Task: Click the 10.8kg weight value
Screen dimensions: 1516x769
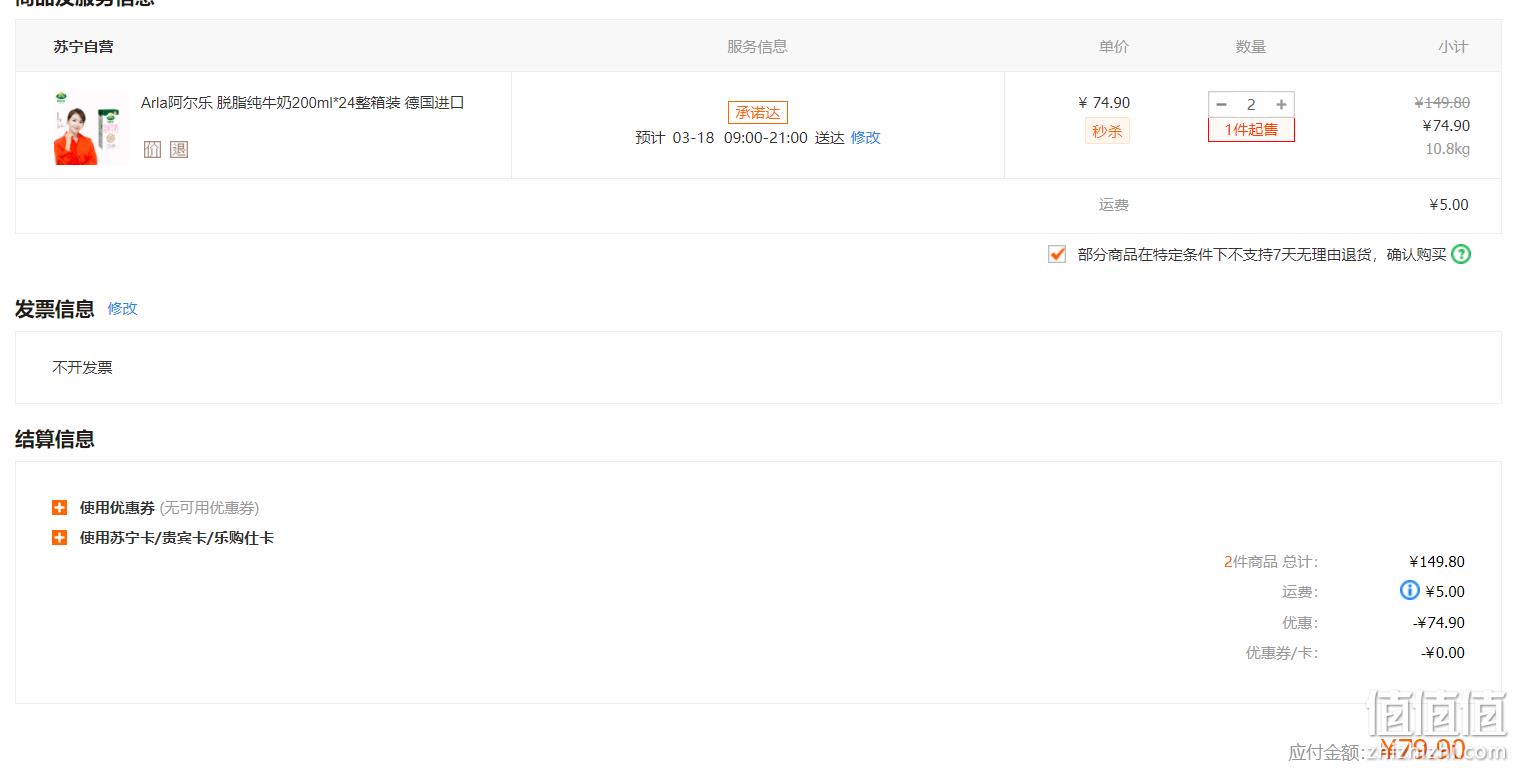Action: (1447, 149)
